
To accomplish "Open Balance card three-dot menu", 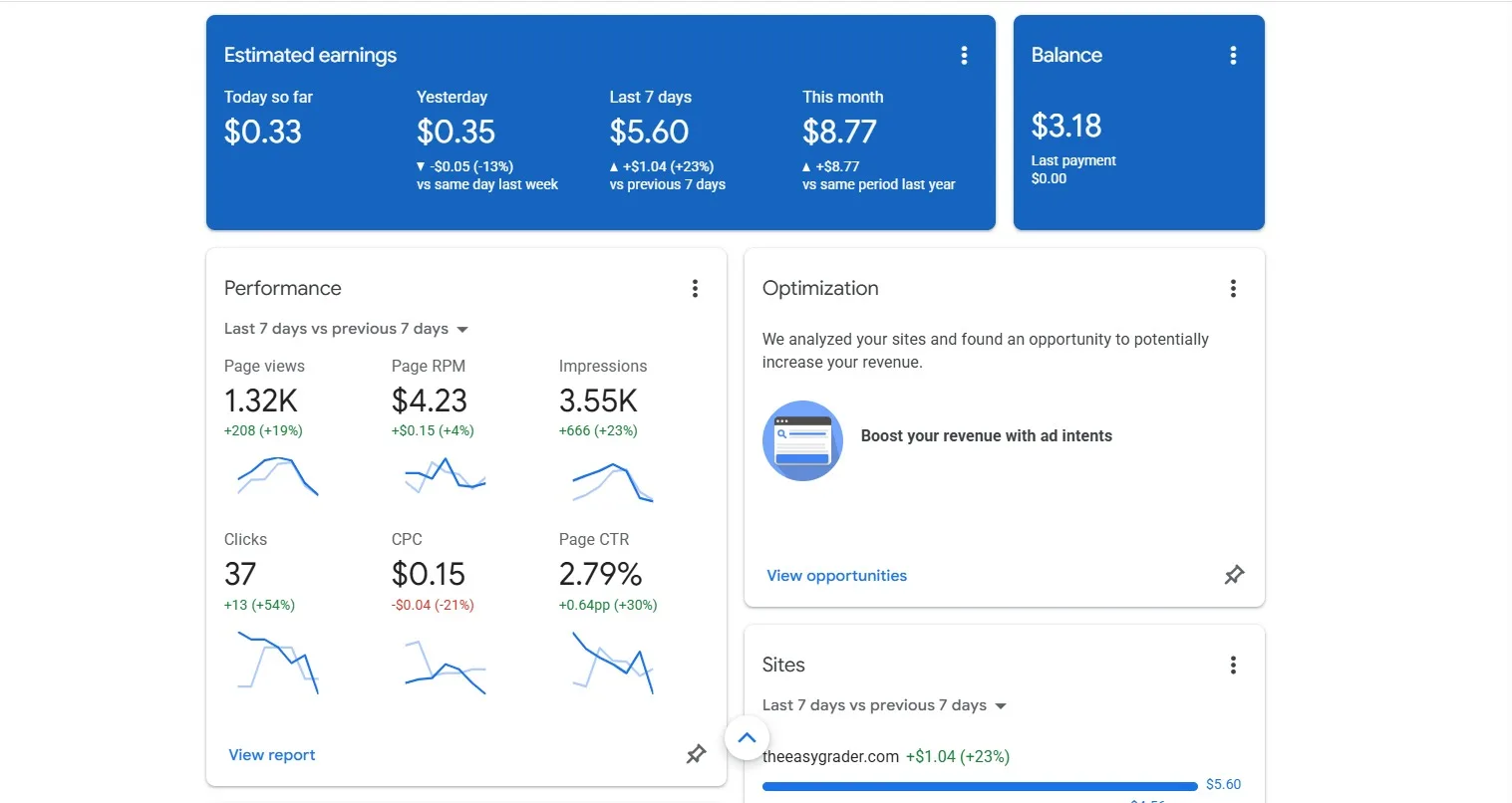I will (1233, 56).
